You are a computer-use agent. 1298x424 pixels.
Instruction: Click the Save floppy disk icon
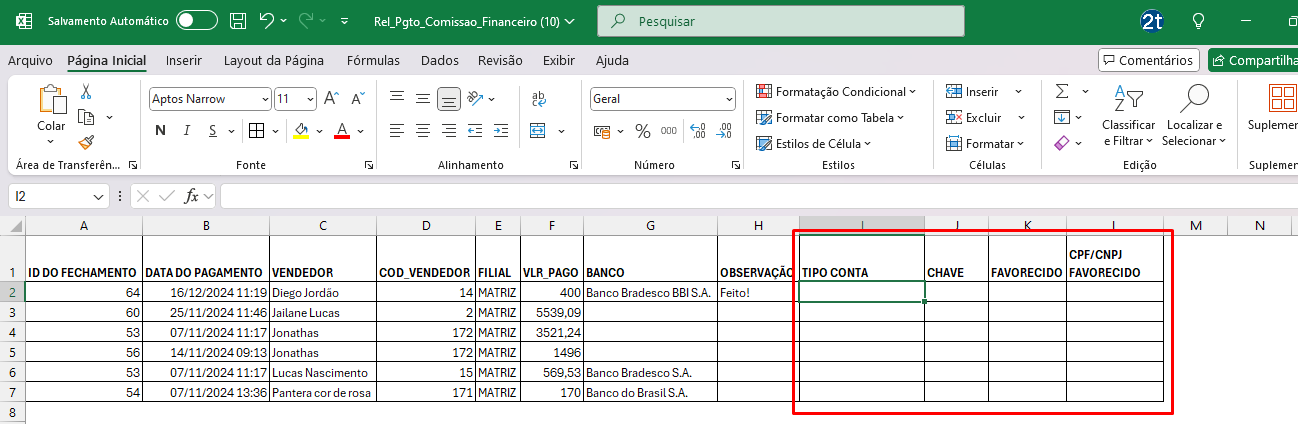coord(237,21)
